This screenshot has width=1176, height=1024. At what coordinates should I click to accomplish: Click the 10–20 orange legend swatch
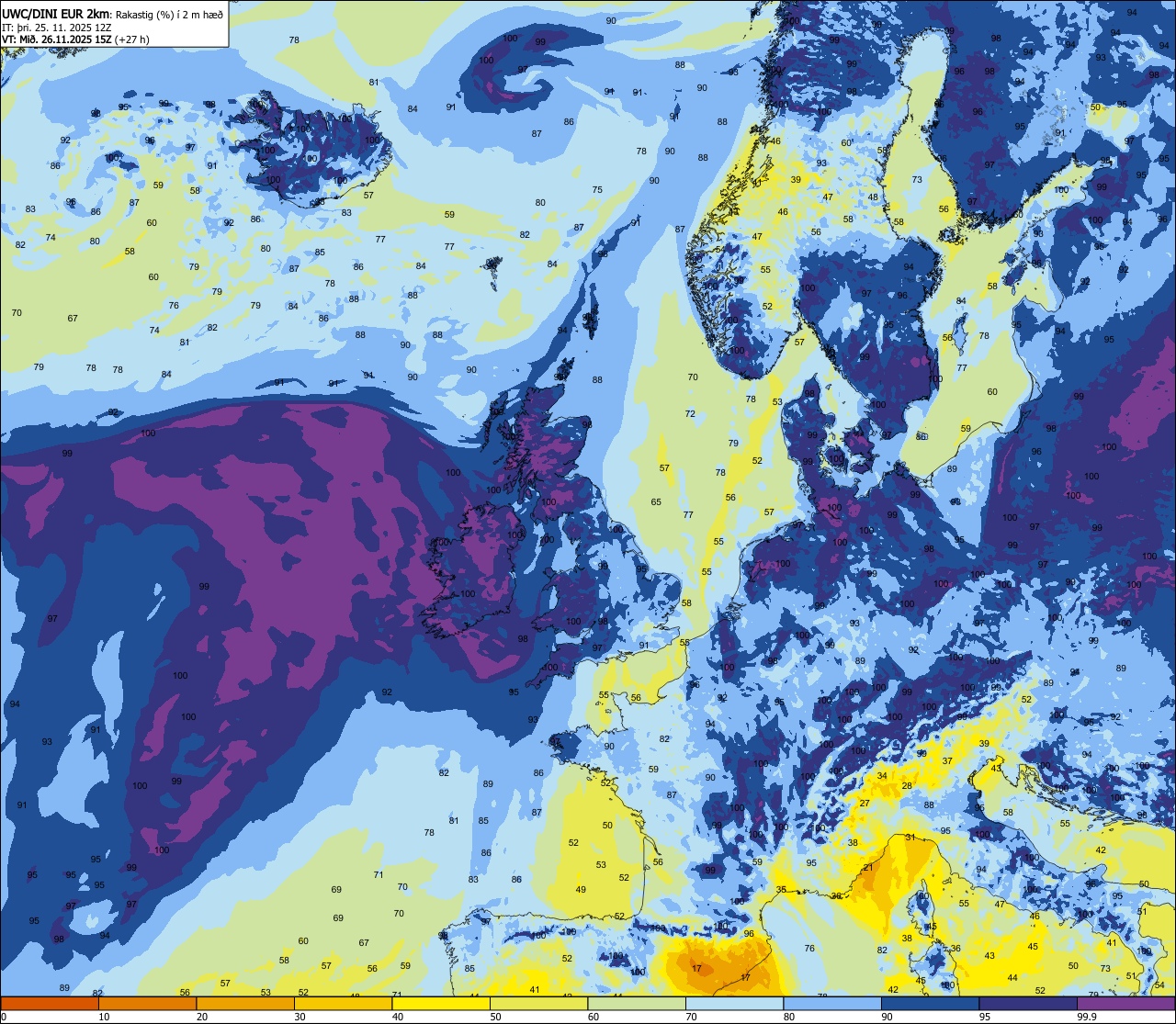(x=147, y=1003)
